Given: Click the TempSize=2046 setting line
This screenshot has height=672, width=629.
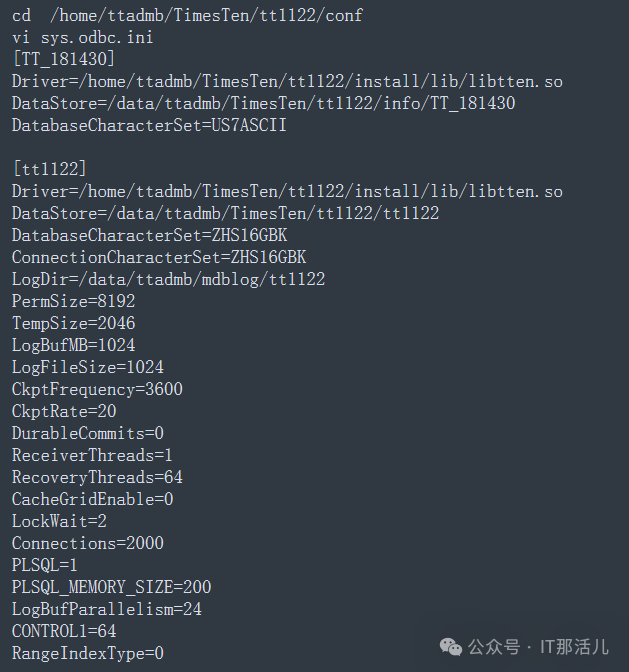Looking at the screenshot, I should (x=74, y=323).
